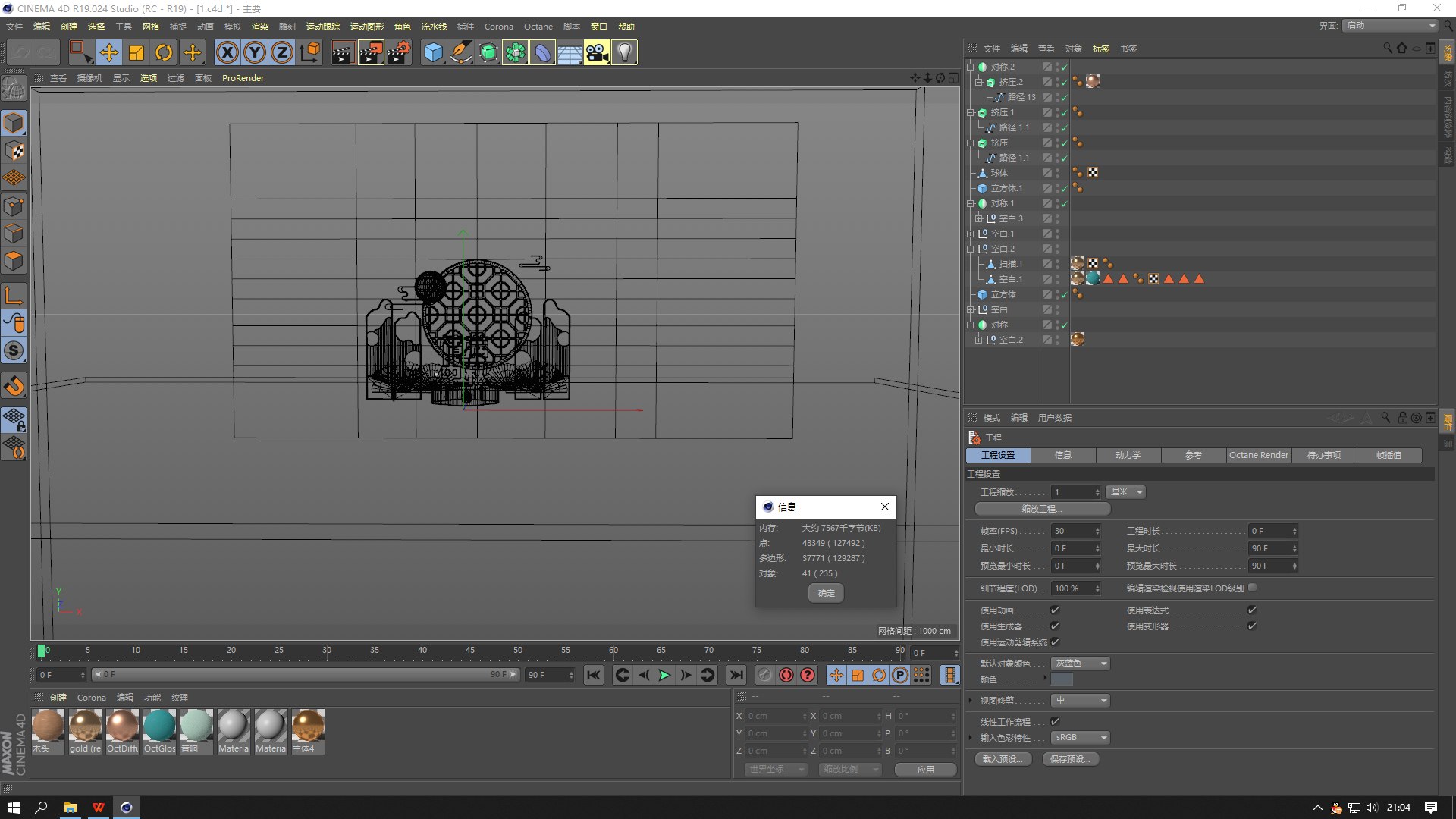
Task: Click 确定 in the 信息 dialog
Action: (826, 593)
